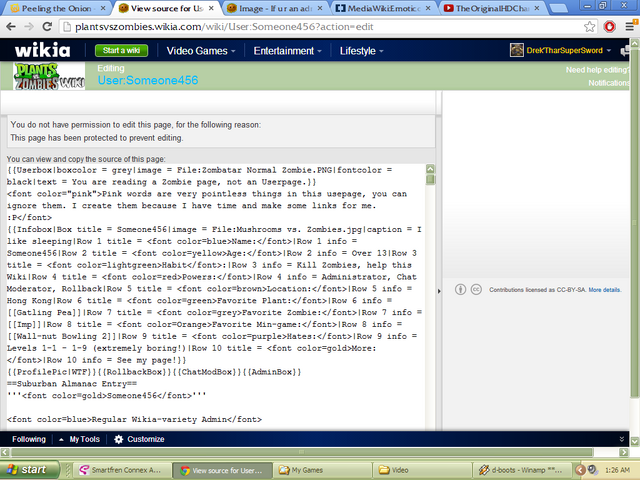
Task: Open the My Games taskbar folder
Action: (x=323, y=470)
